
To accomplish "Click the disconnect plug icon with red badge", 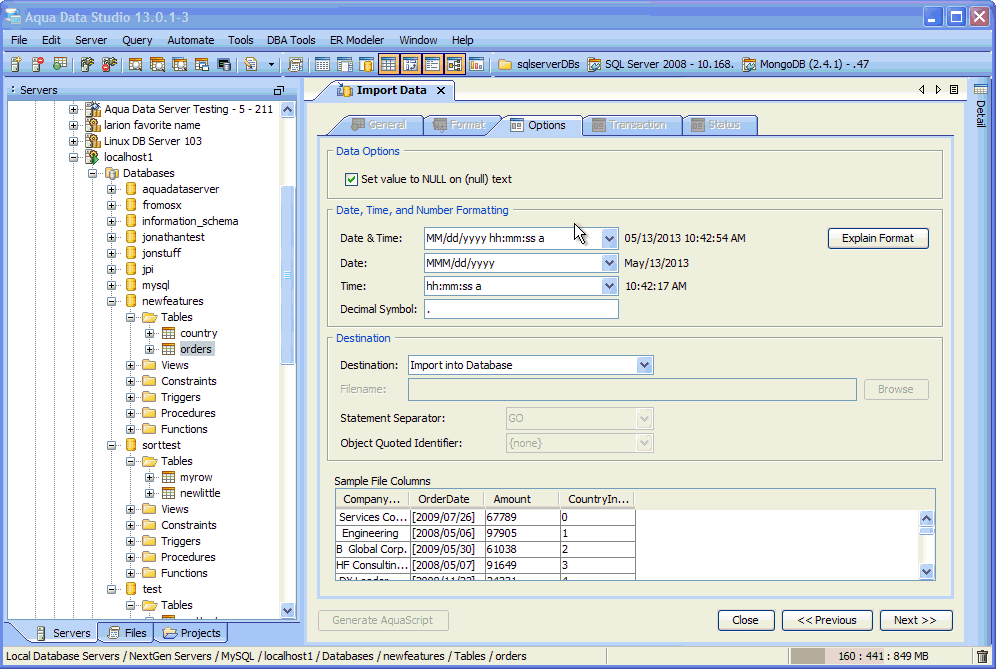I will tap(109, 64).
